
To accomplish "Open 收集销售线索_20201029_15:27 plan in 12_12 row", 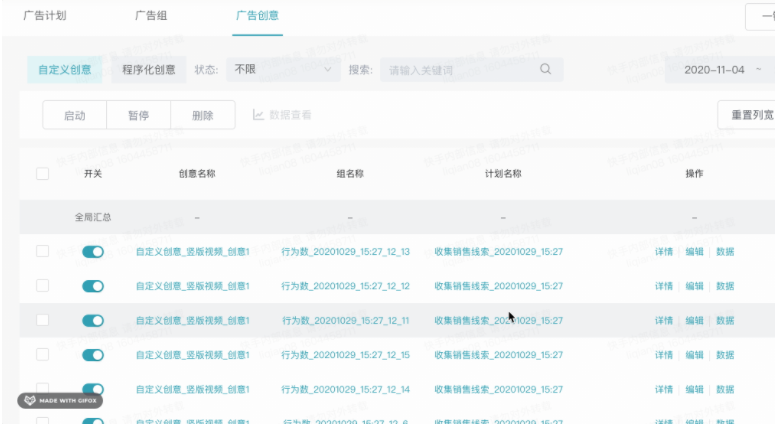I will (x=499, y=286).
